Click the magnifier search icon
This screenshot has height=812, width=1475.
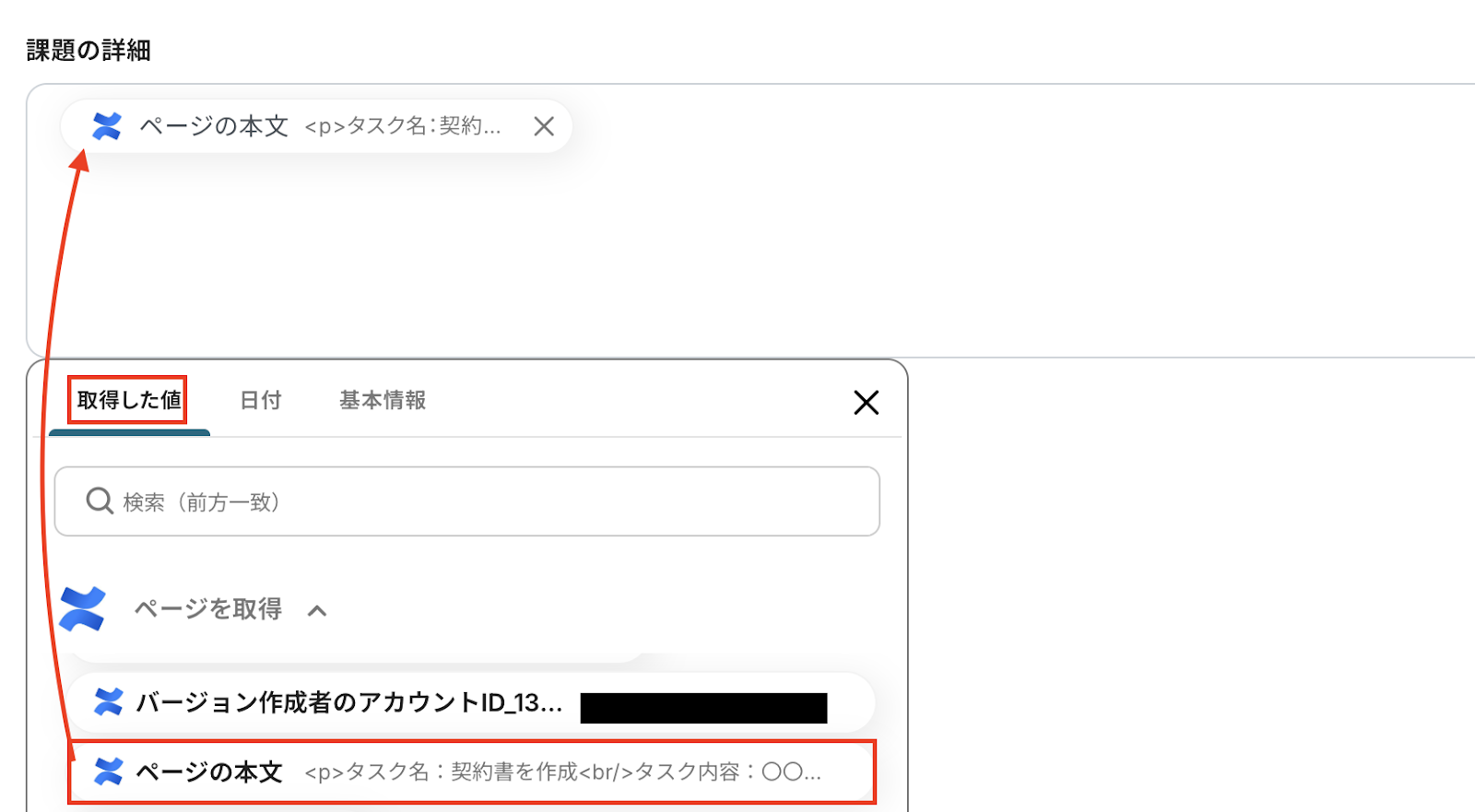99,501
